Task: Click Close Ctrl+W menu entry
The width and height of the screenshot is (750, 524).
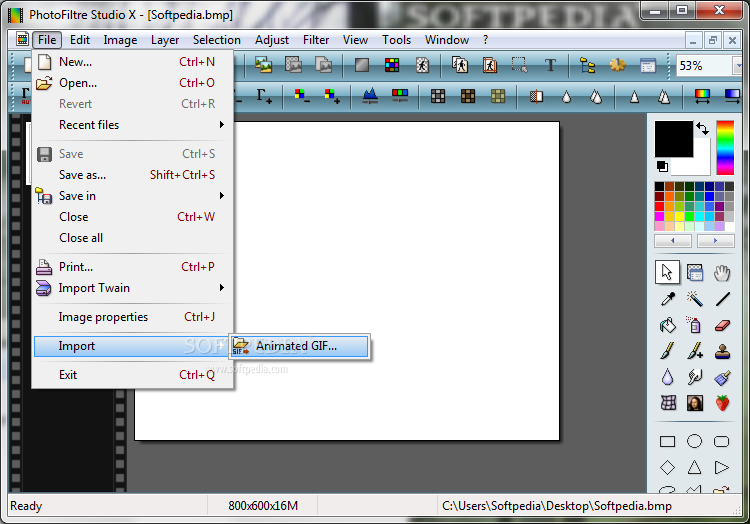Action: pos(130,217)
